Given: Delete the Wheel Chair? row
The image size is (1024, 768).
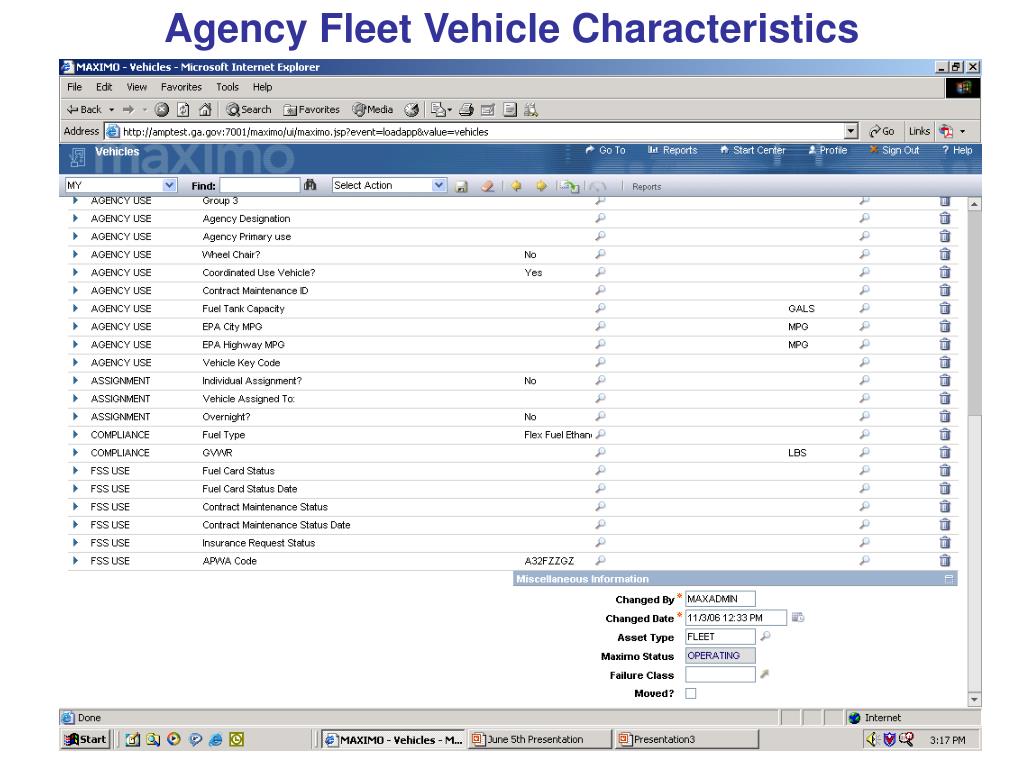Looking at the screenshot, I should (x=944, y=255).
